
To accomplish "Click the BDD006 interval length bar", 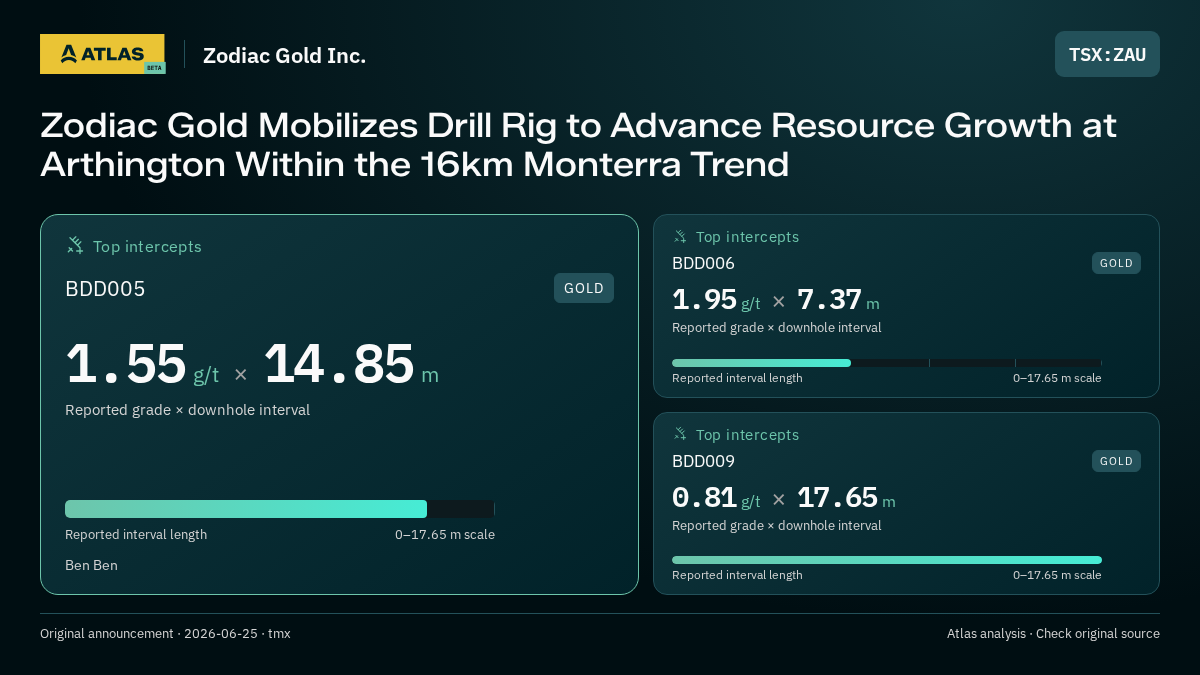I will [x=887, y=363].
